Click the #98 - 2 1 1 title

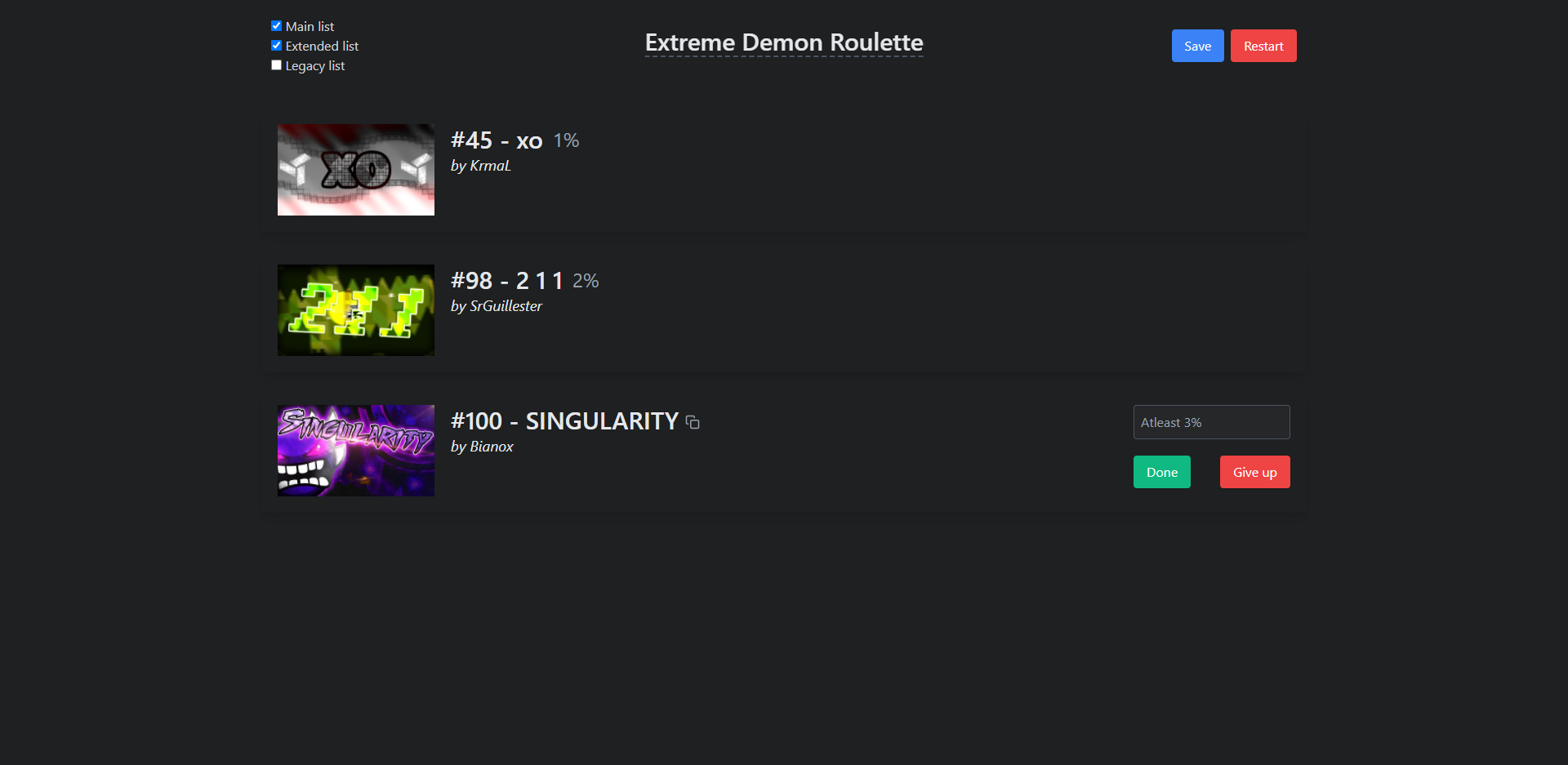point(507,281)
